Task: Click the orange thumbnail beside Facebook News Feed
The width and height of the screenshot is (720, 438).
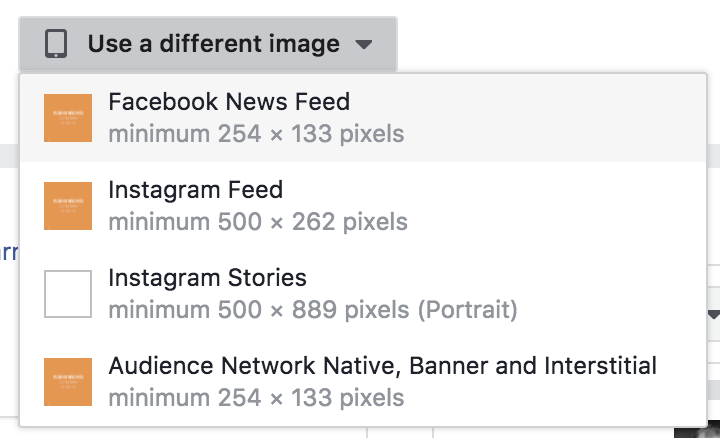Action: click(x=68, y=118)
